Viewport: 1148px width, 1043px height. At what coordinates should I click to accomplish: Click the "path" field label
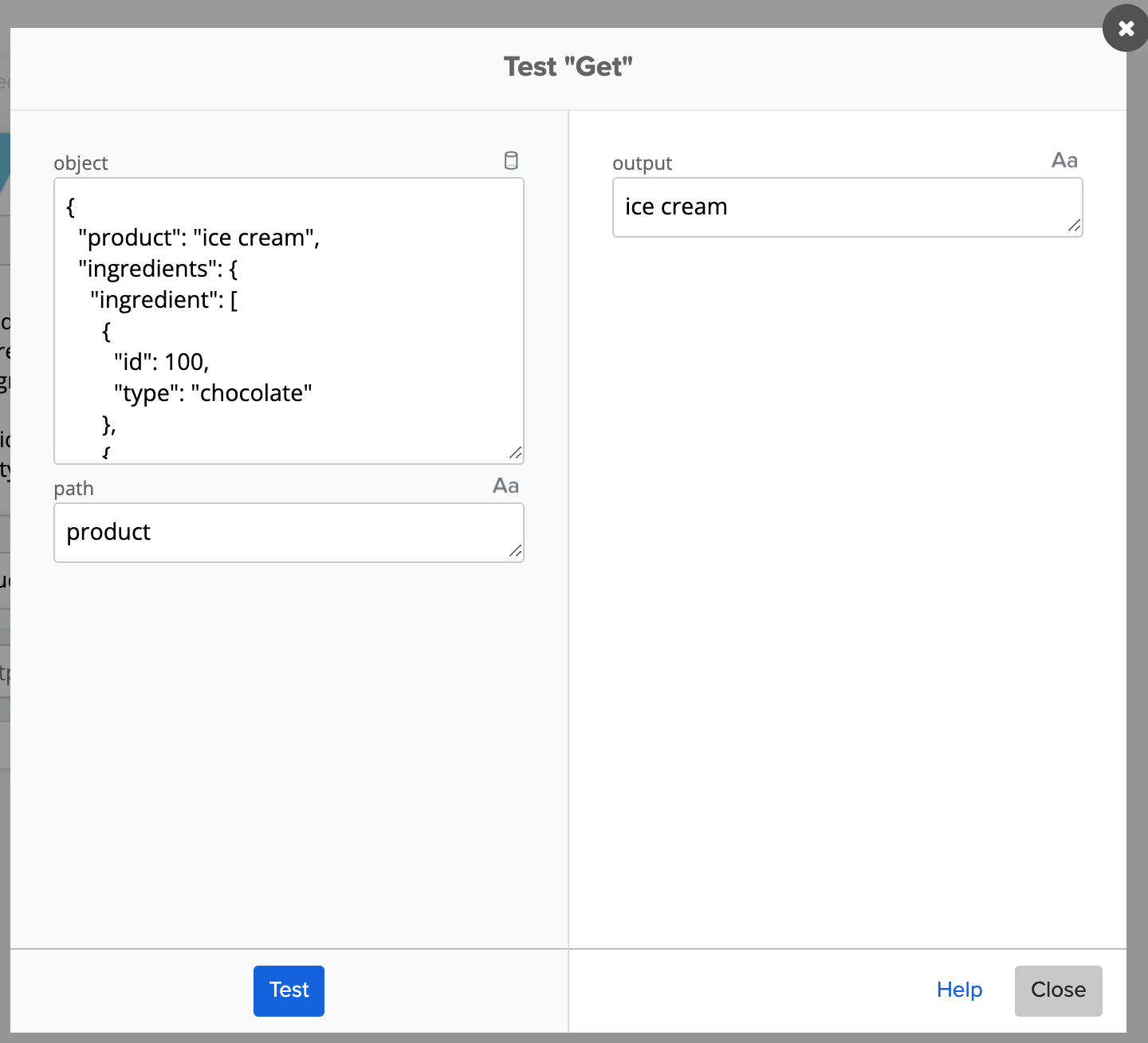coord(73,488)
